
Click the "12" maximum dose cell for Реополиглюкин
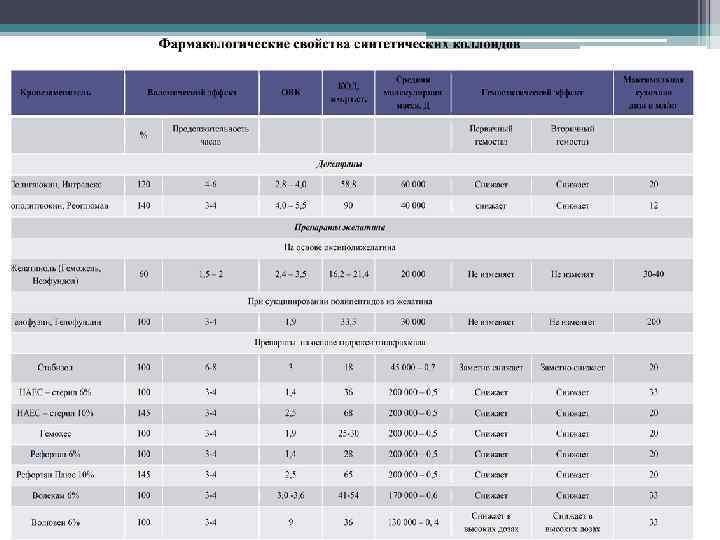click(653, 206)
